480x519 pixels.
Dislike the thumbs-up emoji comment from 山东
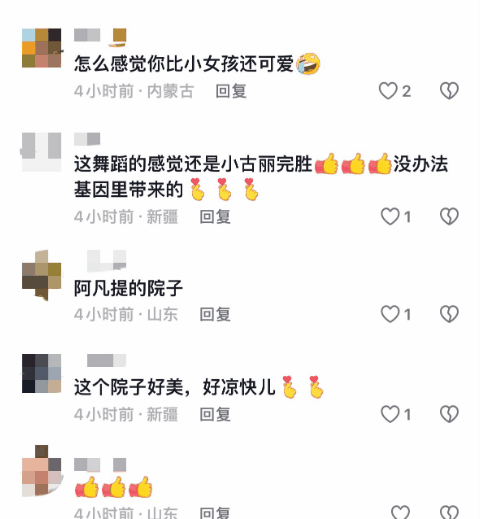(x=449, y=512)
